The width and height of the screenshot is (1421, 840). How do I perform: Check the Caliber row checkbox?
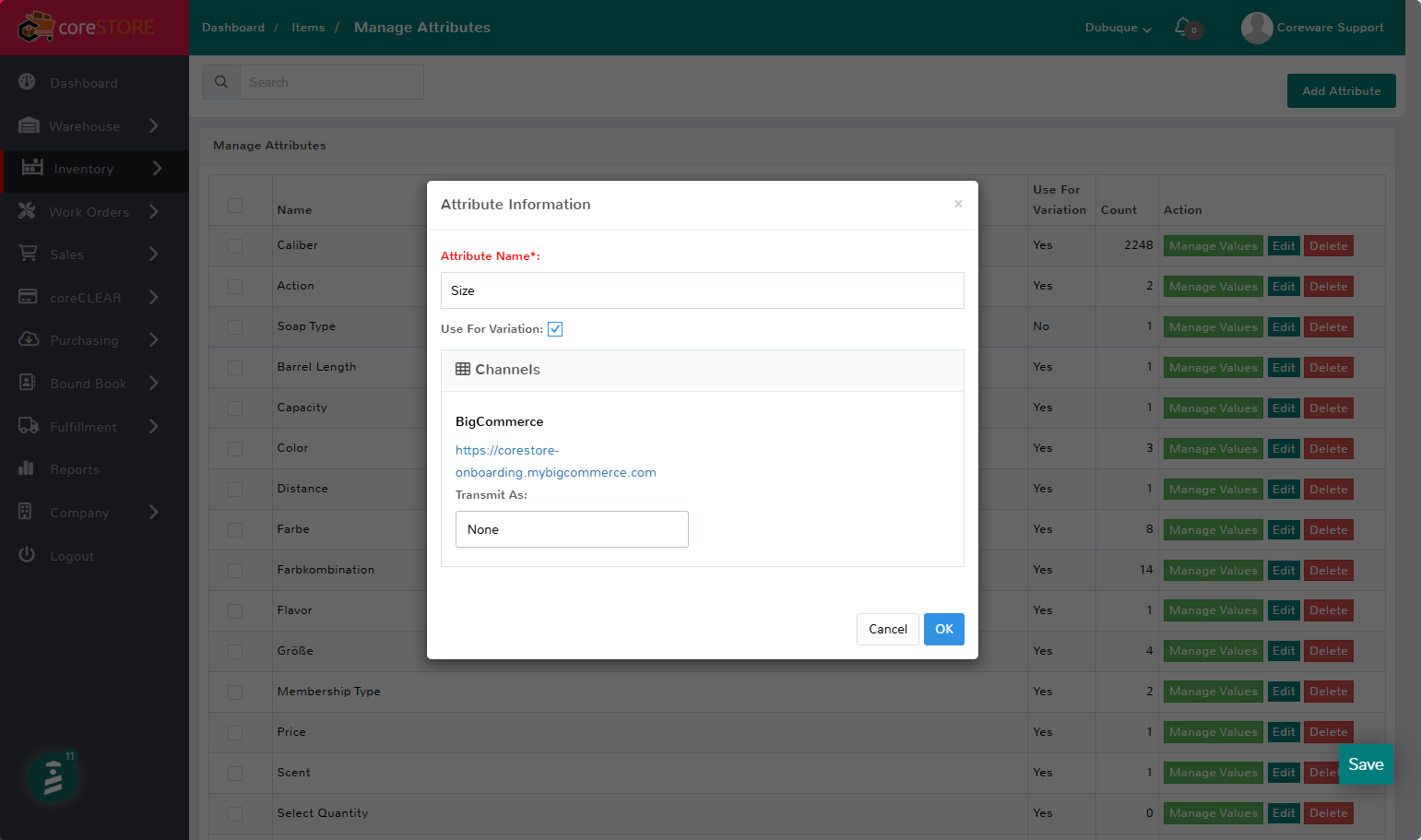click(235, 246)
